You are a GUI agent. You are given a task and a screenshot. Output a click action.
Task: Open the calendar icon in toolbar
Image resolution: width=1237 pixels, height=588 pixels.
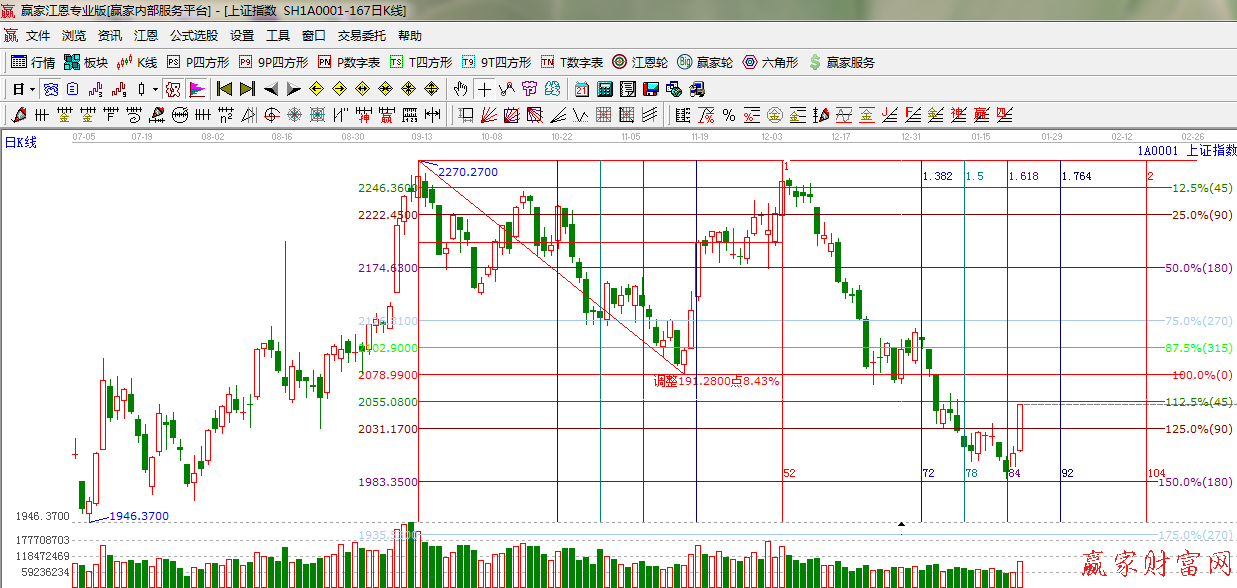point(581,89)
